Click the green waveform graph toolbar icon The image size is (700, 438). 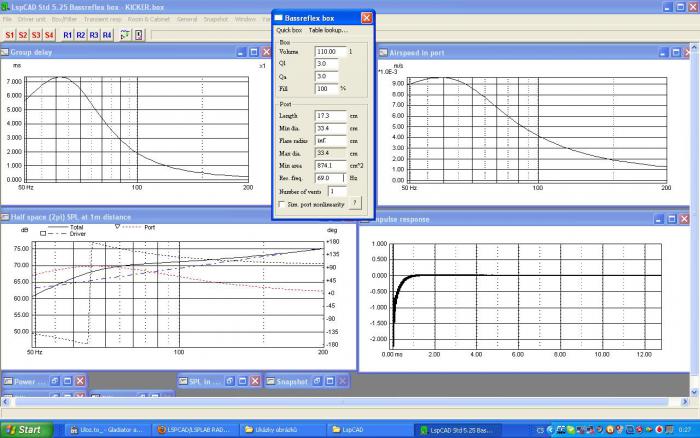125,35
